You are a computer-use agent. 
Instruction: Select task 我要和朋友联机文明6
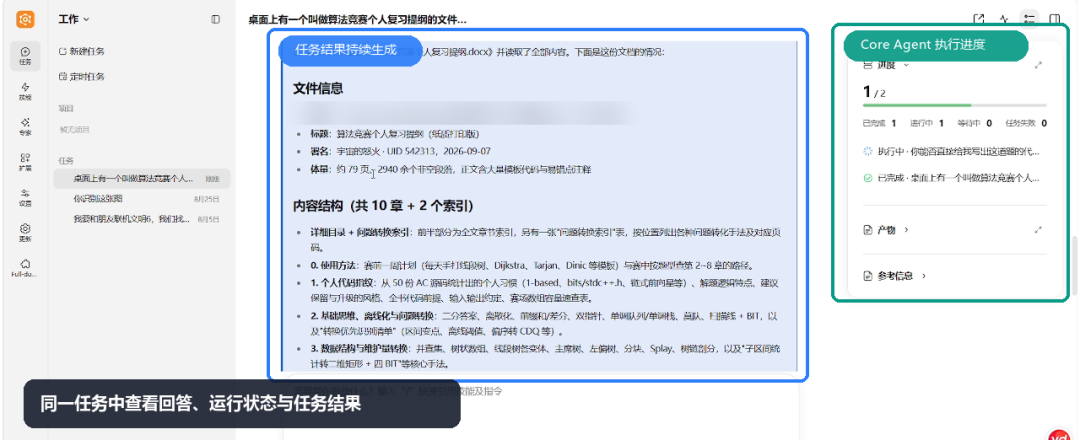[x=142, y=218]
